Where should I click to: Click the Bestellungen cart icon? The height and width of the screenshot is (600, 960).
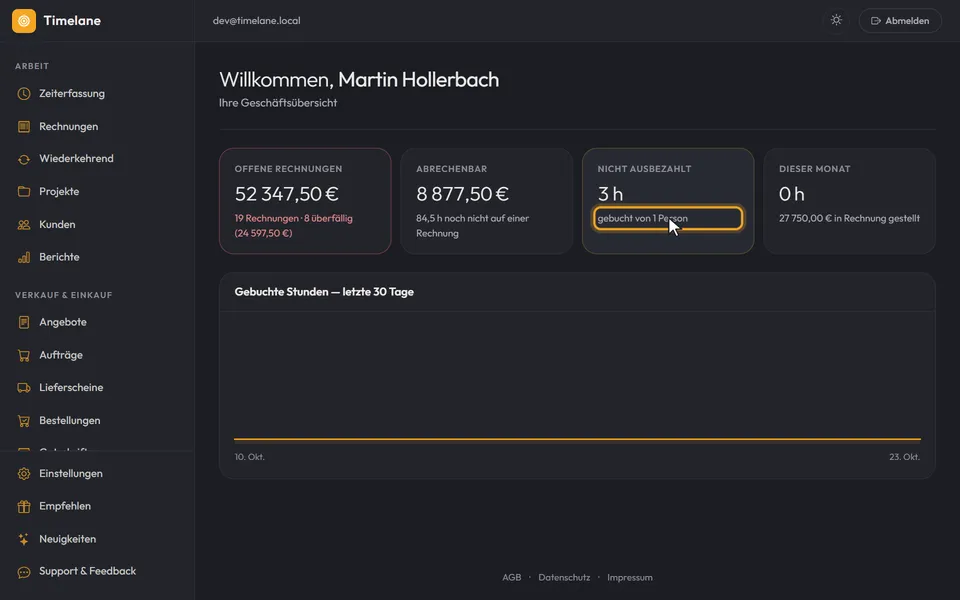pos(24,421)
